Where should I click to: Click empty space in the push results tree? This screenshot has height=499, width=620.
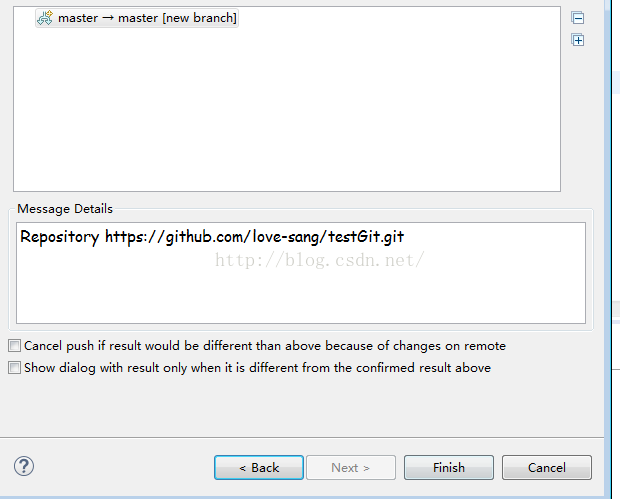285,110
